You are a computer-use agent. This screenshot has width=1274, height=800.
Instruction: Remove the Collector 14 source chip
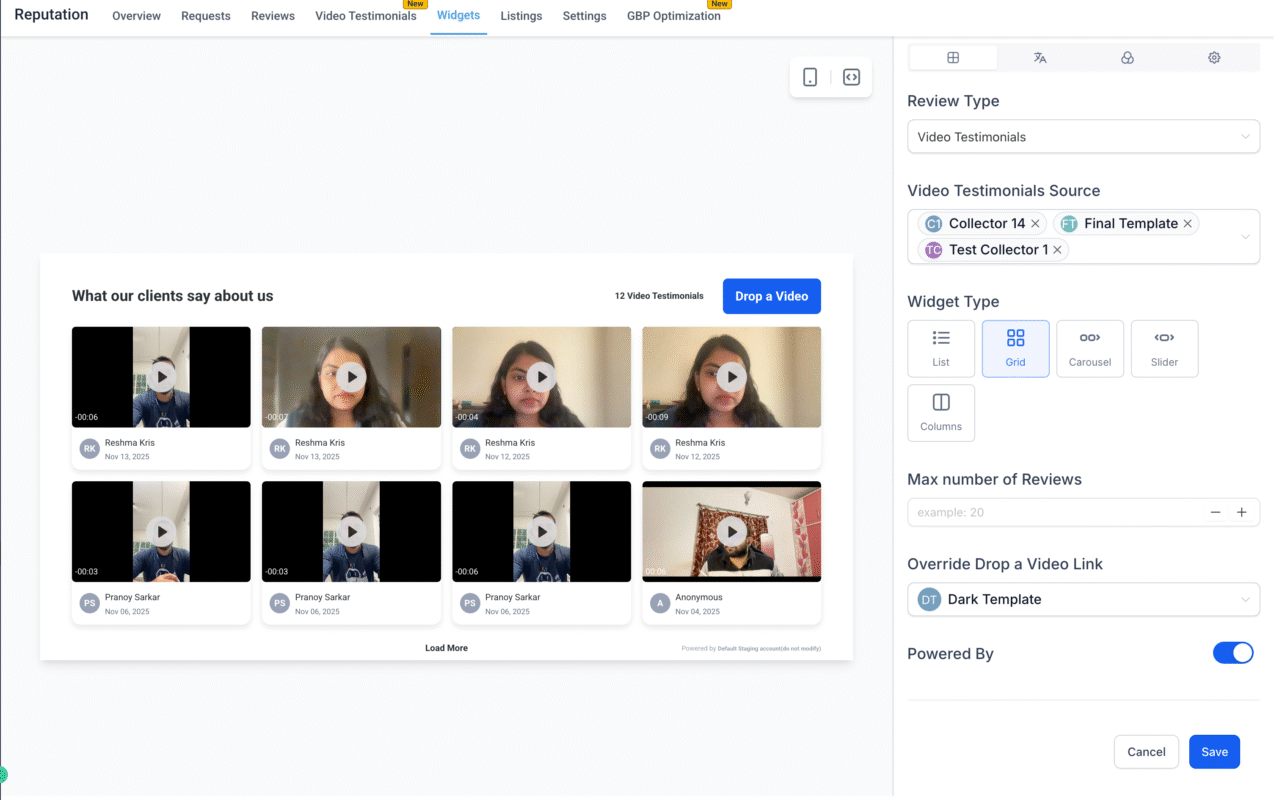point(1035,223)
